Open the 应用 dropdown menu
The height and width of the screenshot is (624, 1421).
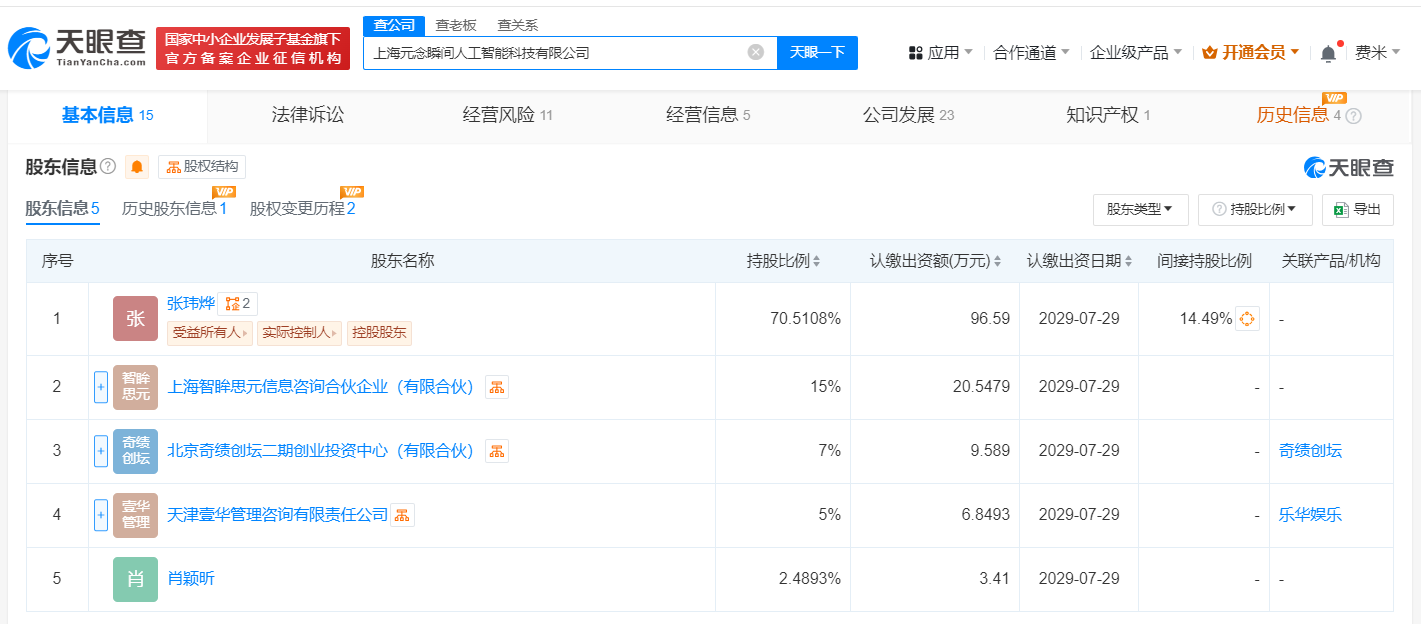pyautogui.click(x=940, y=53)
